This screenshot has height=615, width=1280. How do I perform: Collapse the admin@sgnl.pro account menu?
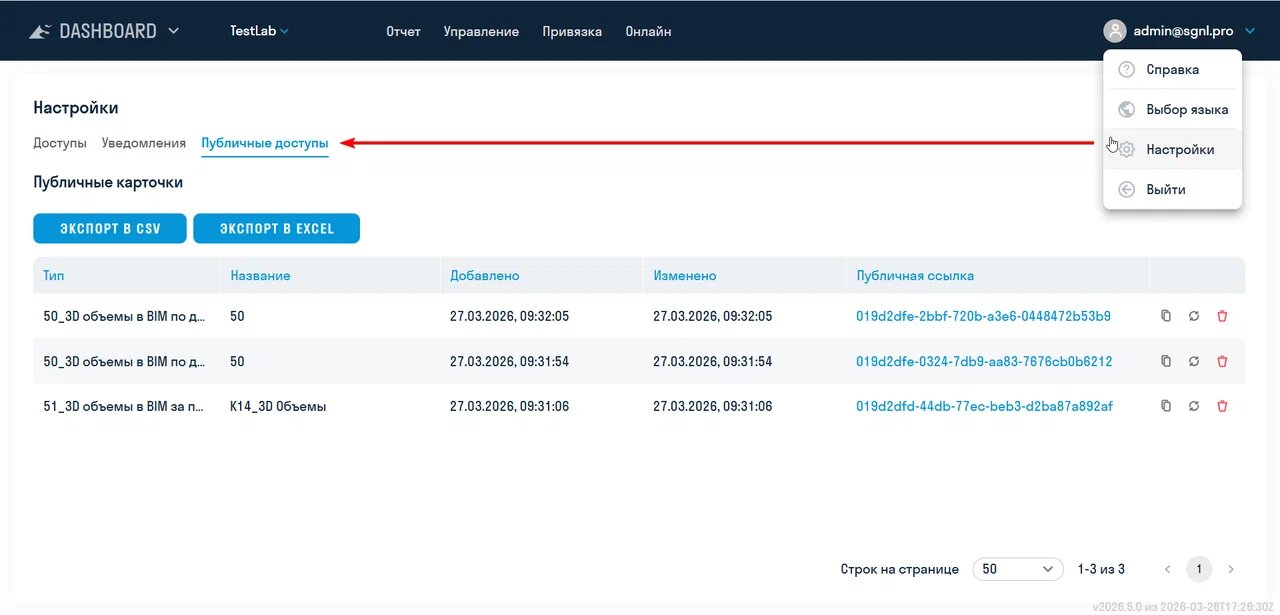pyautogui.click(x=1249, y=31)
